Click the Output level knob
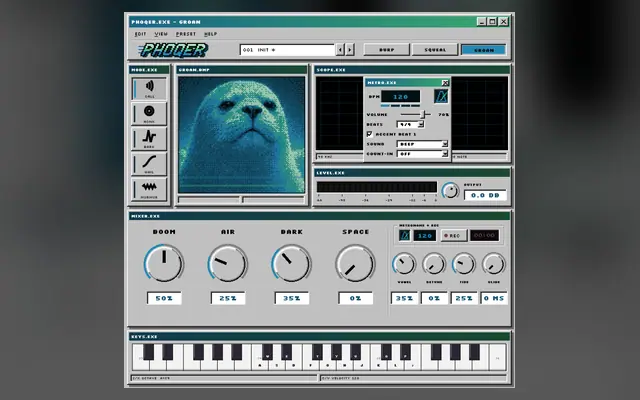The image size is (640, 400). point(450,191)
